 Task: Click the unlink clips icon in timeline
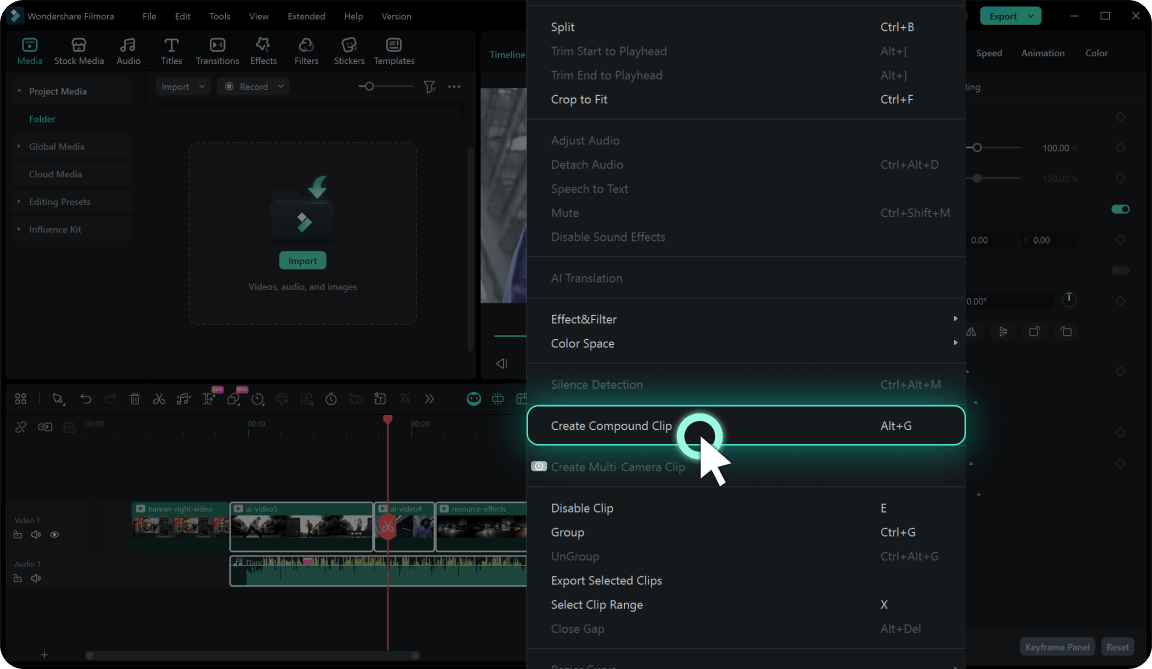pyautogui.click(x=21, y=427)
